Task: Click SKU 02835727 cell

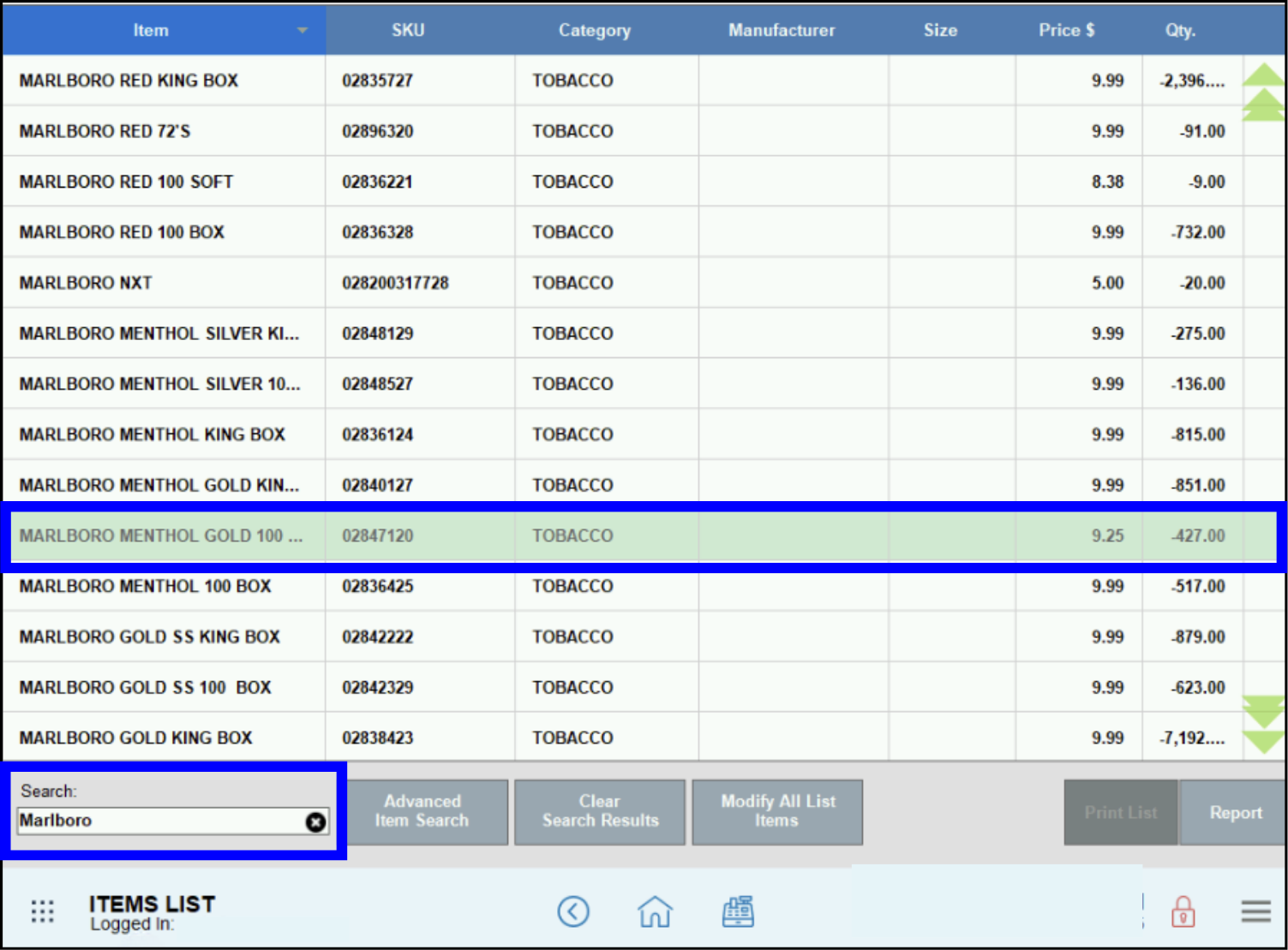Action: pos(420,81)
